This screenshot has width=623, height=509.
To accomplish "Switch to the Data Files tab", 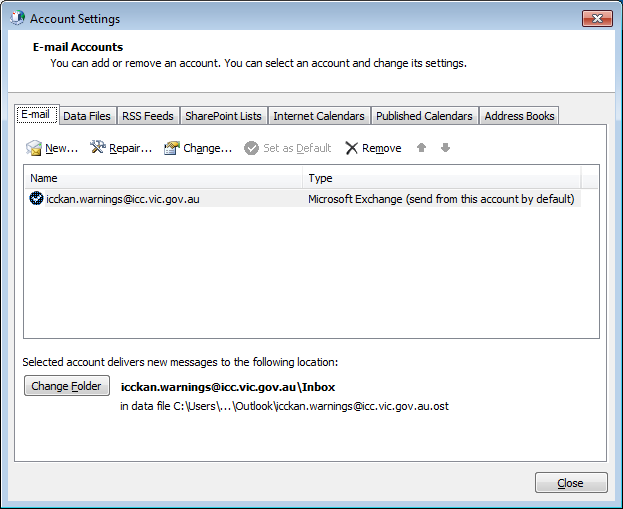I will tap(87, 116).
